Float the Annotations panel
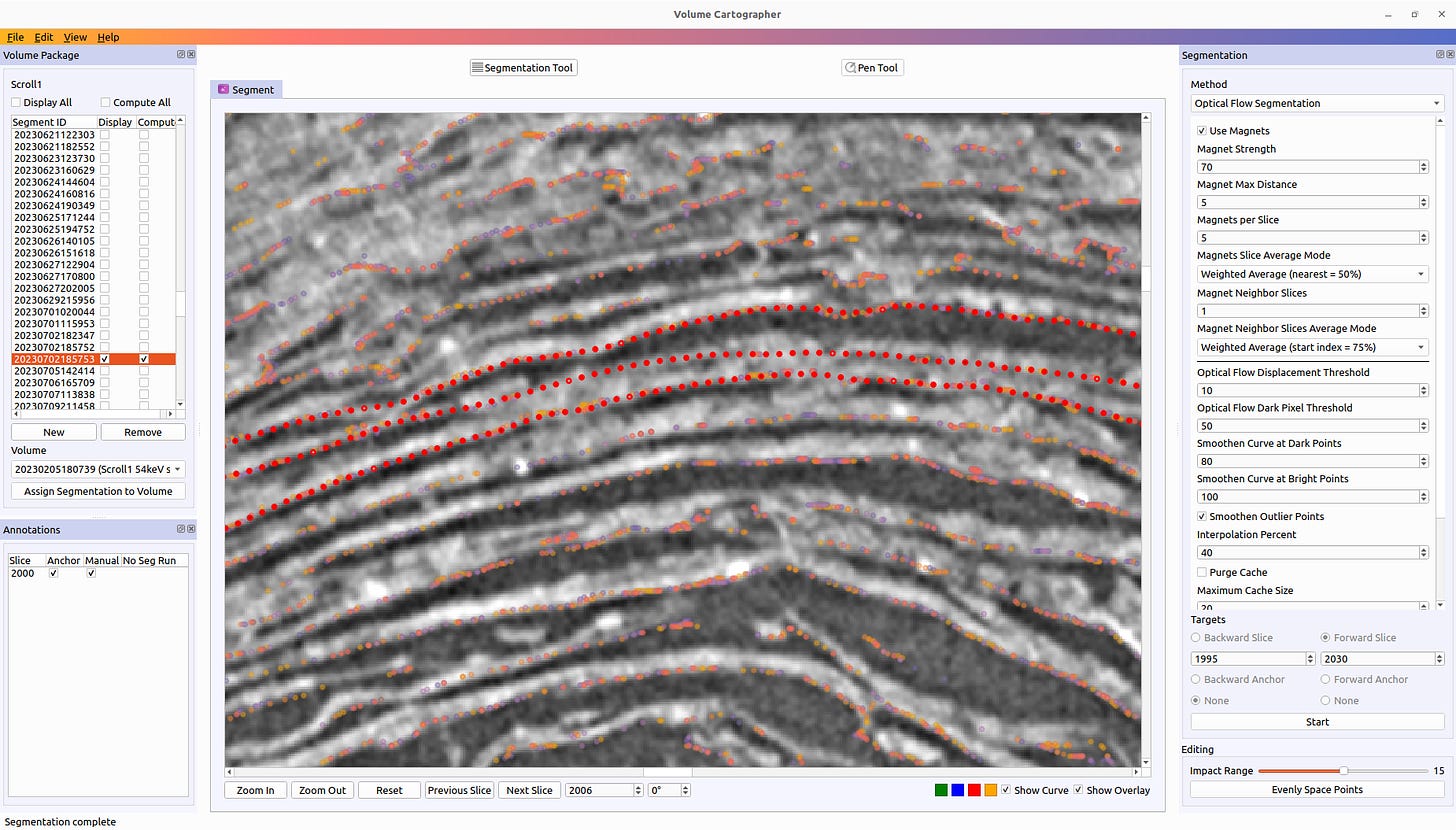Image resolution: width=1456 pixels, height=830 pixels. pyautogui.click(x=181, y=530)
